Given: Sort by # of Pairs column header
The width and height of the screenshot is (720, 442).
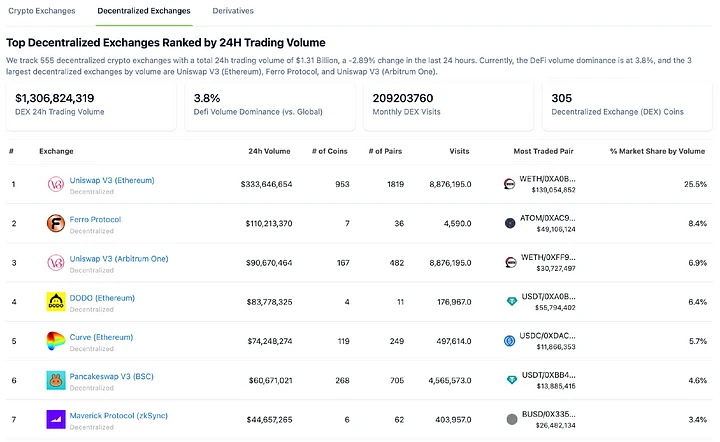Looking at the screenshot, I should point(385,151).
